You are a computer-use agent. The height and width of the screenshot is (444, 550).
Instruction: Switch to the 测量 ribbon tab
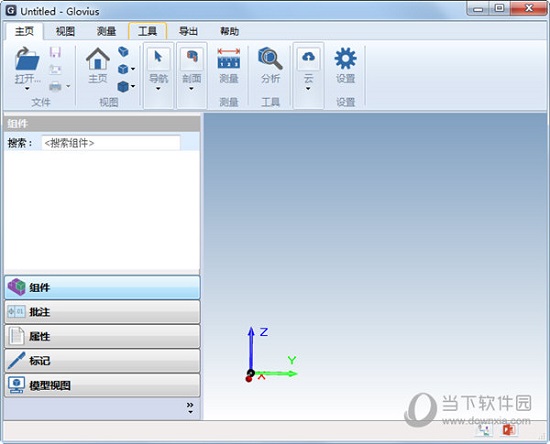(x=106, y=31)
